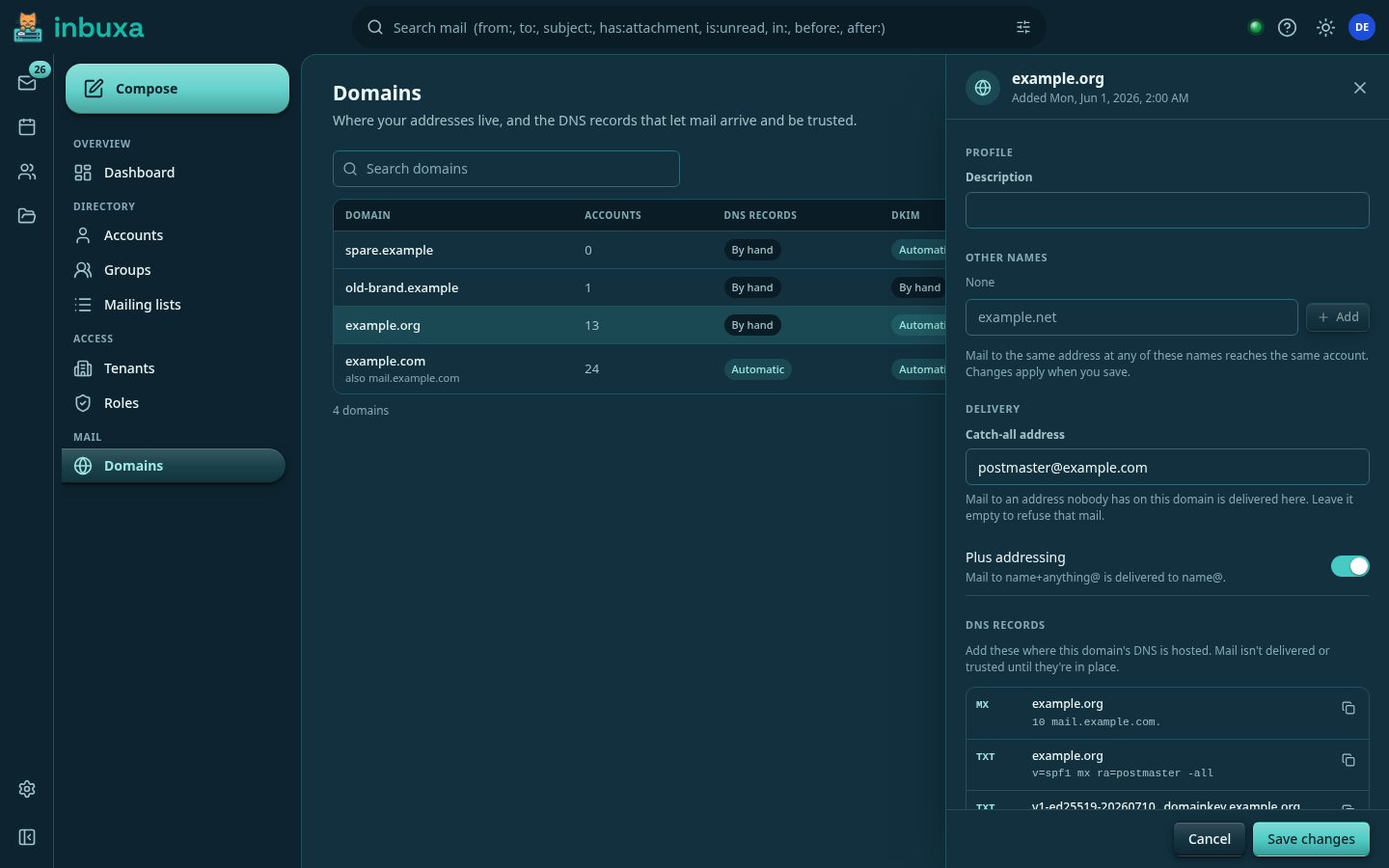The height and width of the screenshot is (868, 1389).
Task: Select the spare.example domain row
Action: (640, 250)
